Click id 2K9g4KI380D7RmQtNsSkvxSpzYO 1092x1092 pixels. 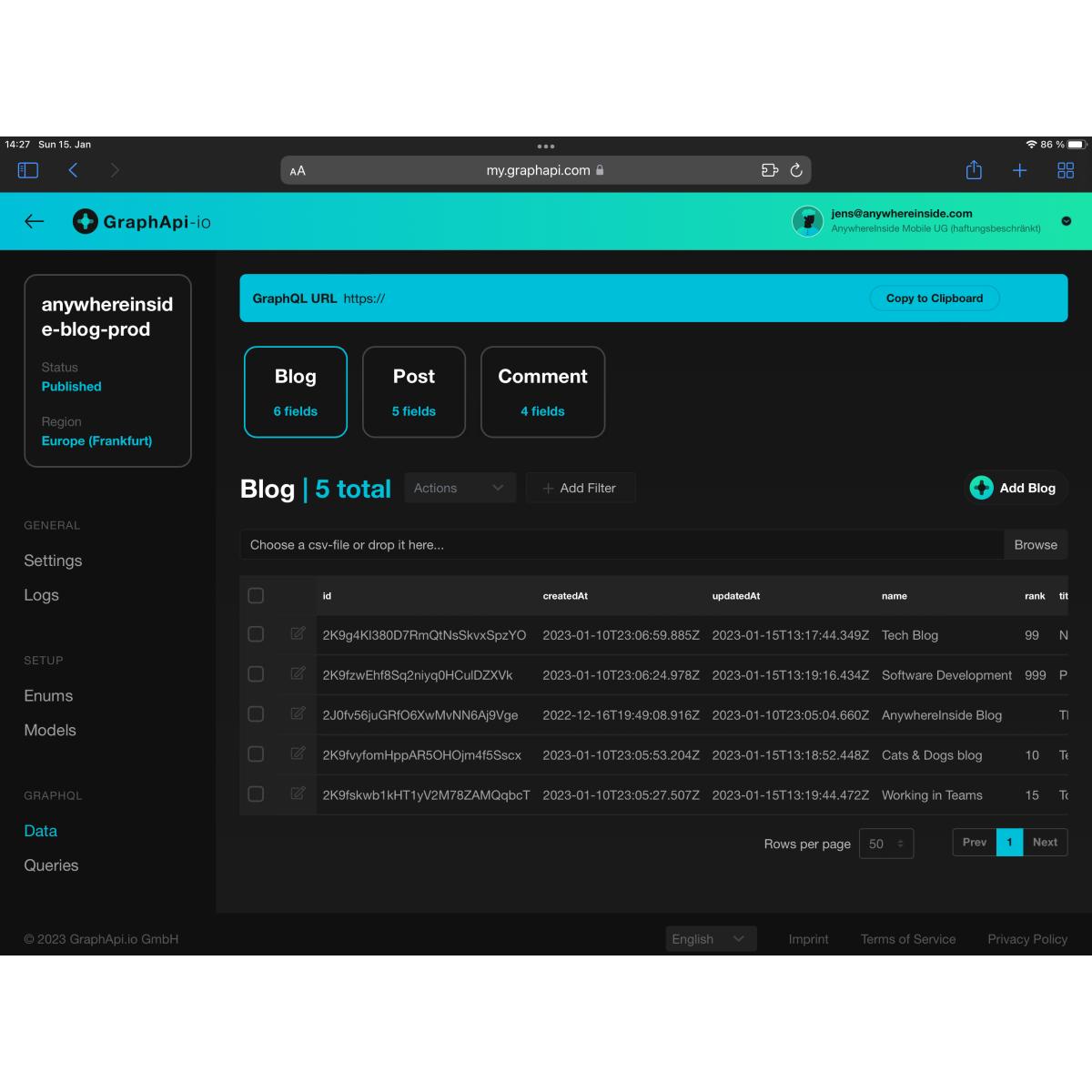(424, 635)
